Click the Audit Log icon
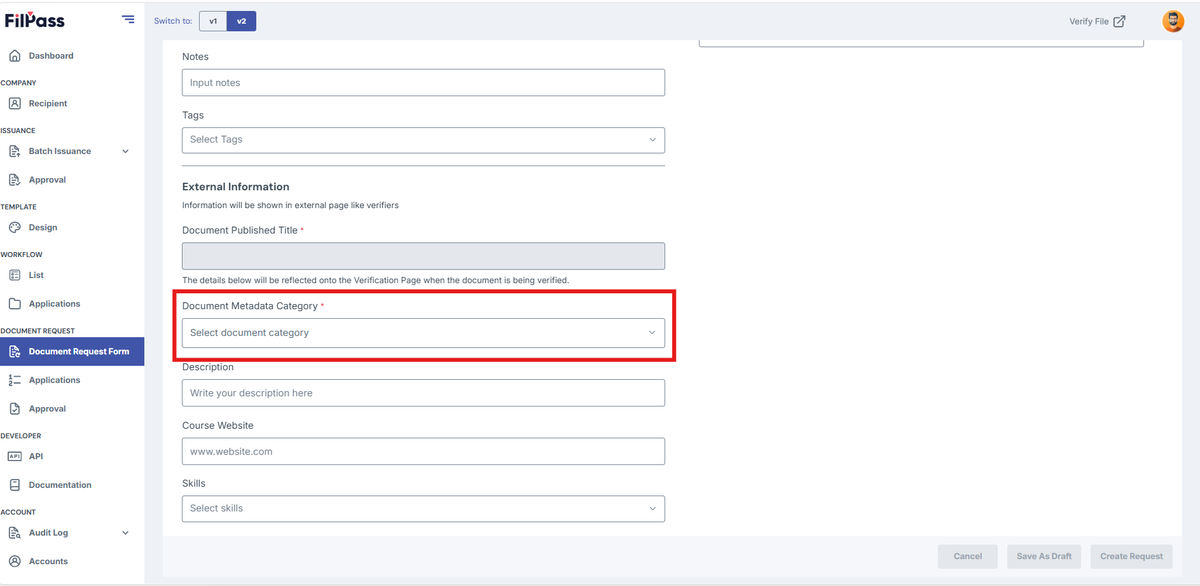The height and width of the screenshot is (586, 1200). tap(14, 533)
